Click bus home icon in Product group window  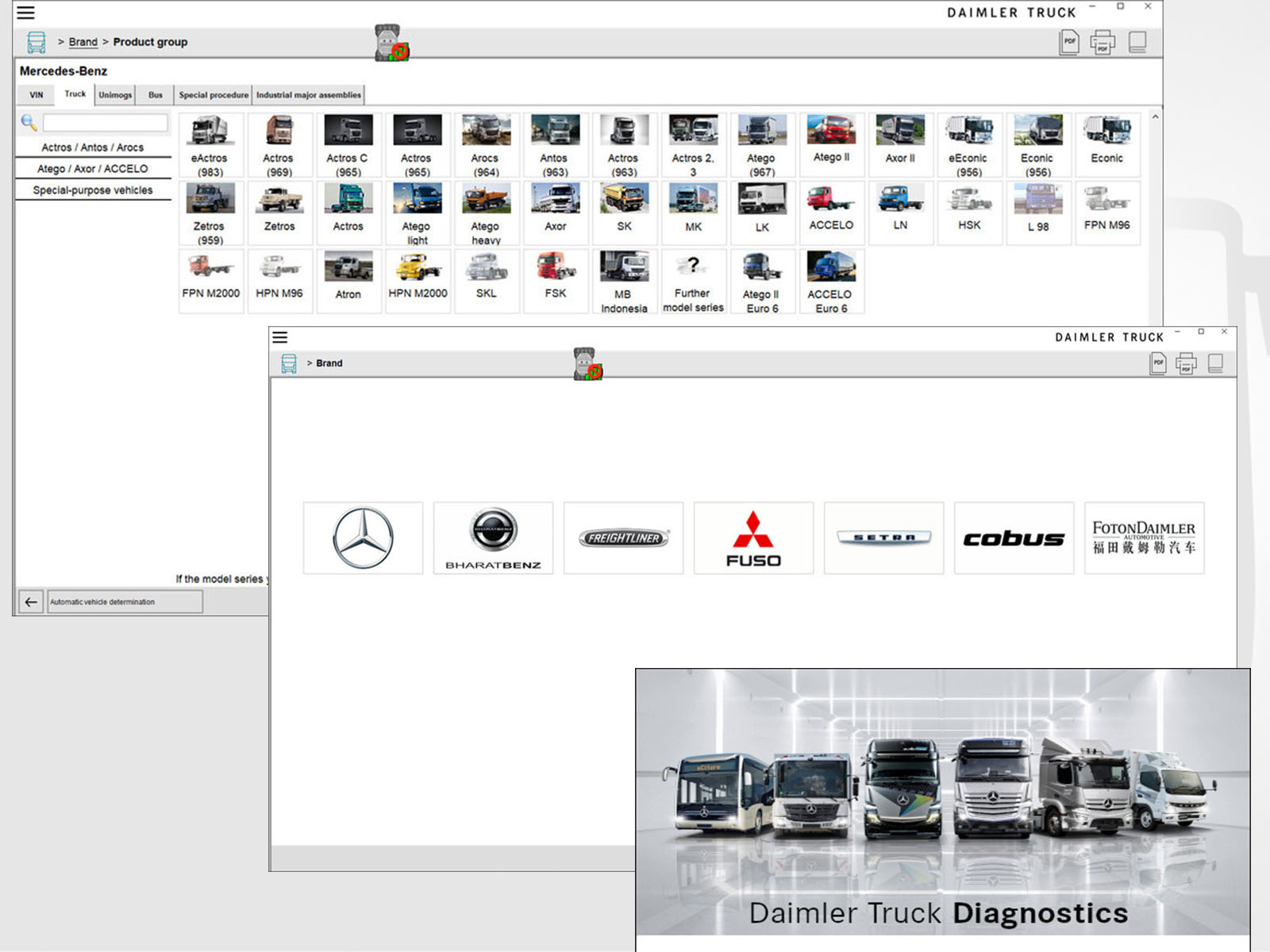tap(37, 42)
